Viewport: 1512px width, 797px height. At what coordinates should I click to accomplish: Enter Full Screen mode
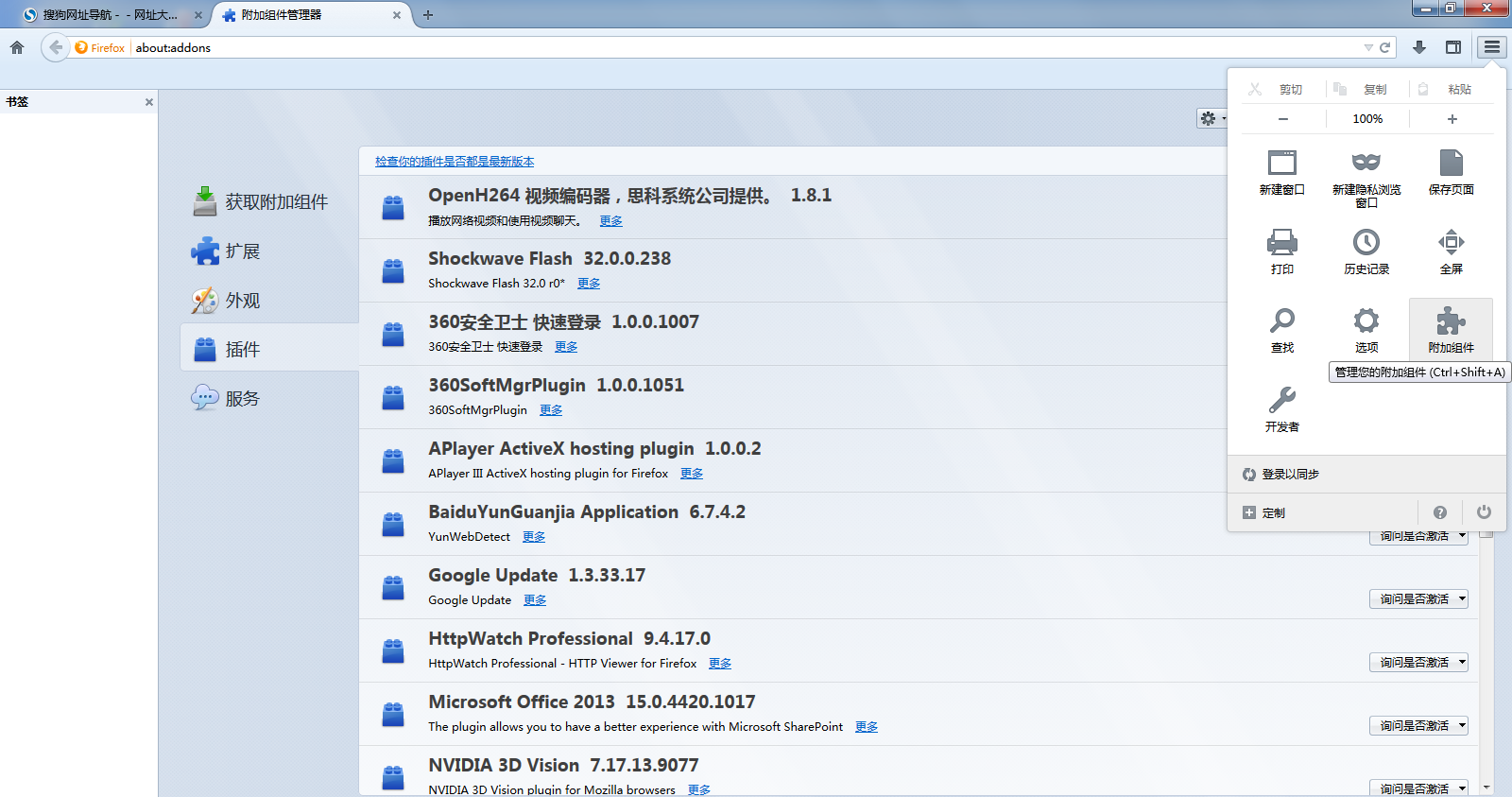(1452, 251)
